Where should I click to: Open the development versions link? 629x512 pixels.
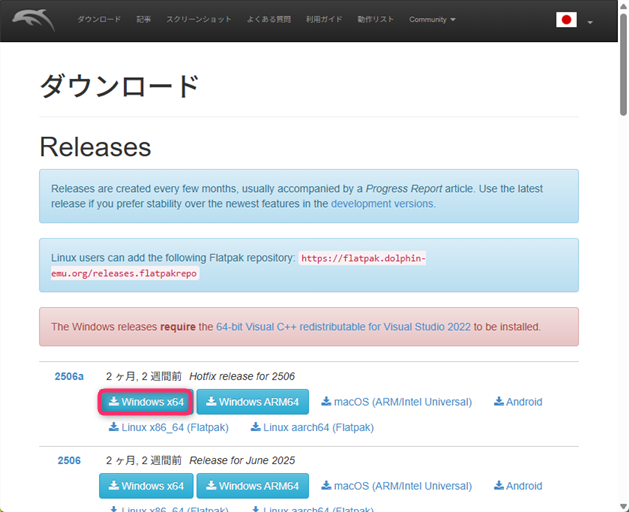382,203
